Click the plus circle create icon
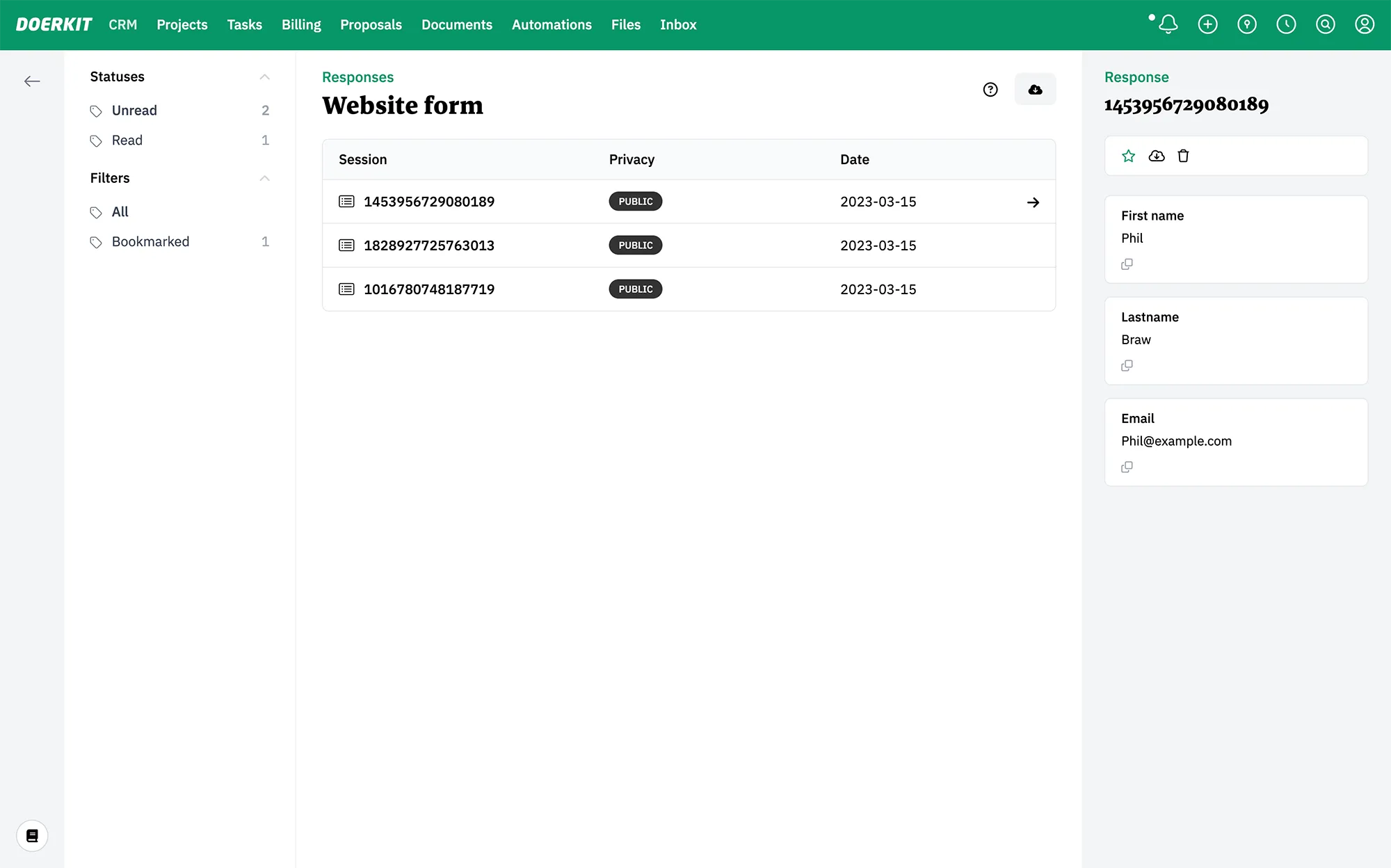Viewport: 1391px width, 868px height. pos(1207,24)
